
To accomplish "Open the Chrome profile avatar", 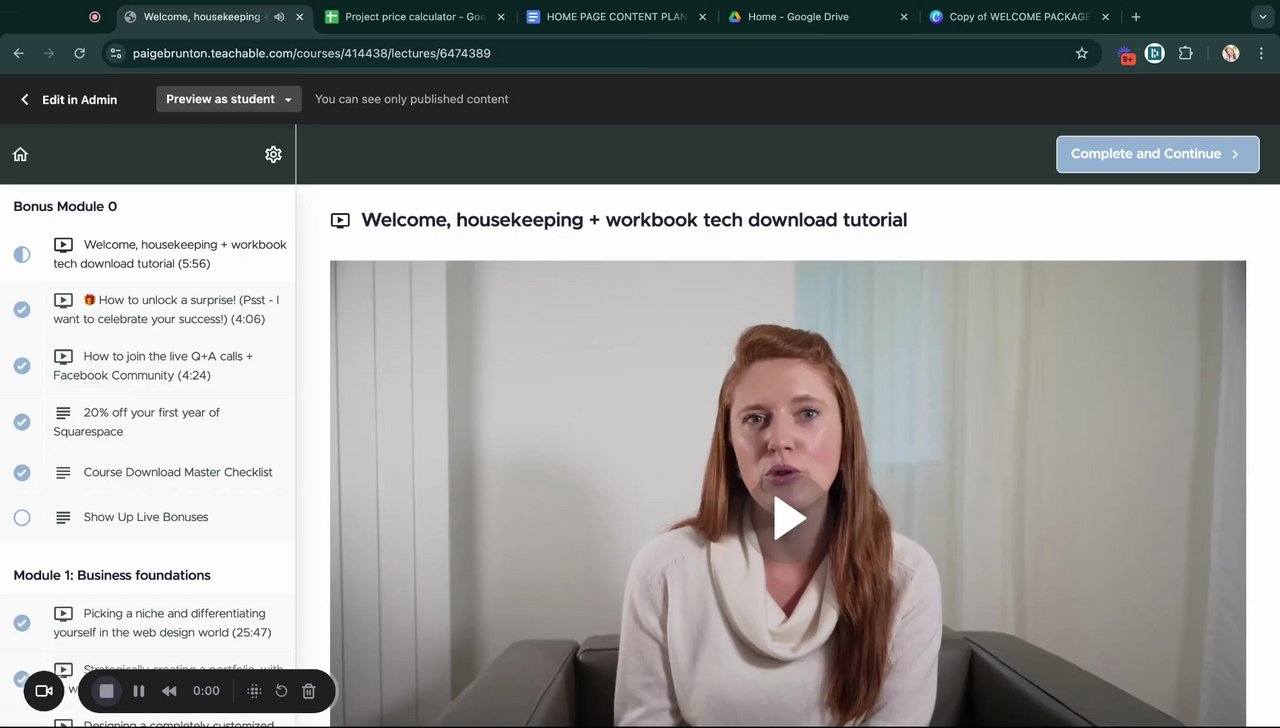I will click(1231, 53).
